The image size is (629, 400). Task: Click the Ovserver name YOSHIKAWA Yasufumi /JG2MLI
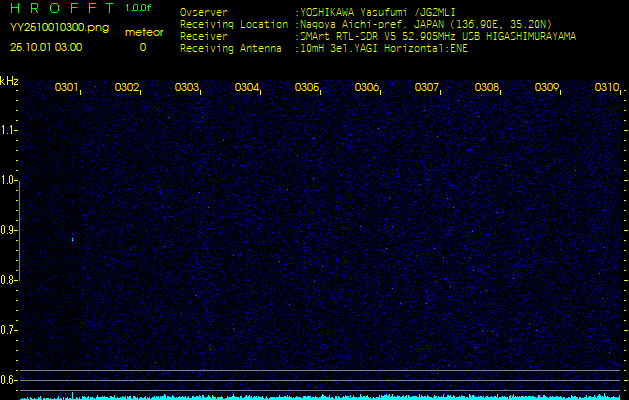pos(377,12)
